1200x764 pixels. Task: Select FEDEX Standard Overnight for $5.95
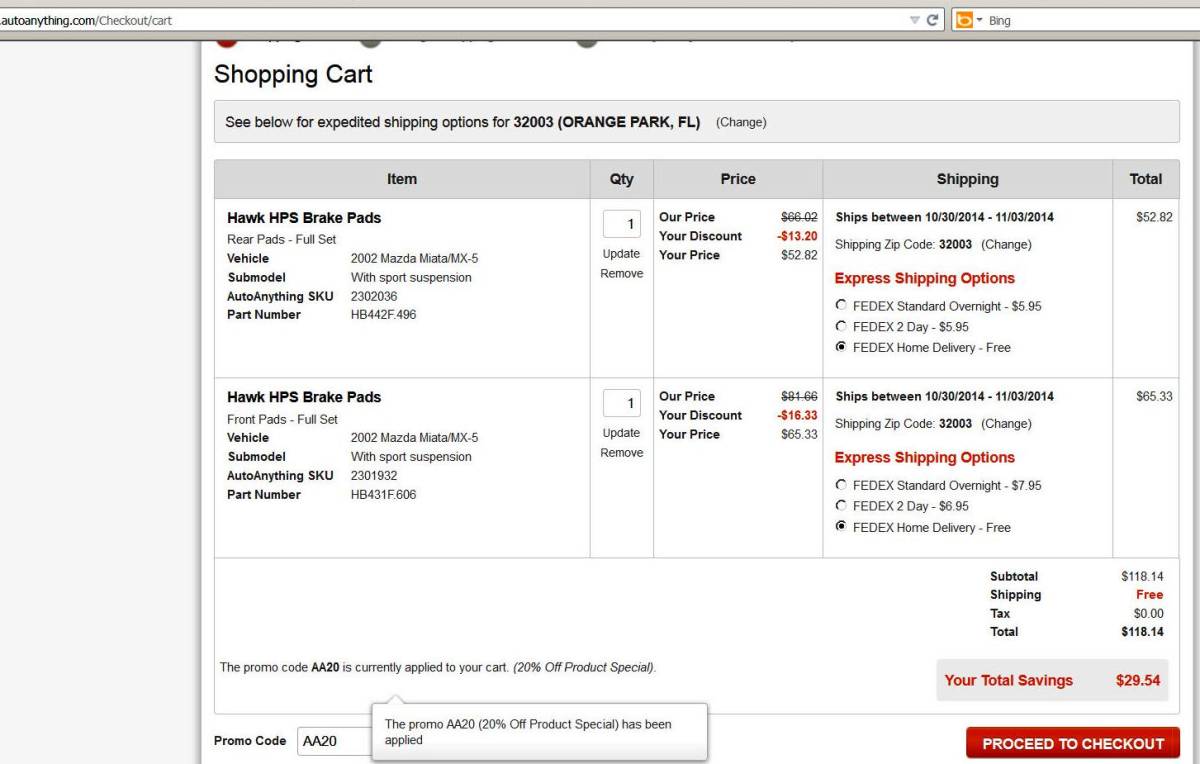click(841, 306)
